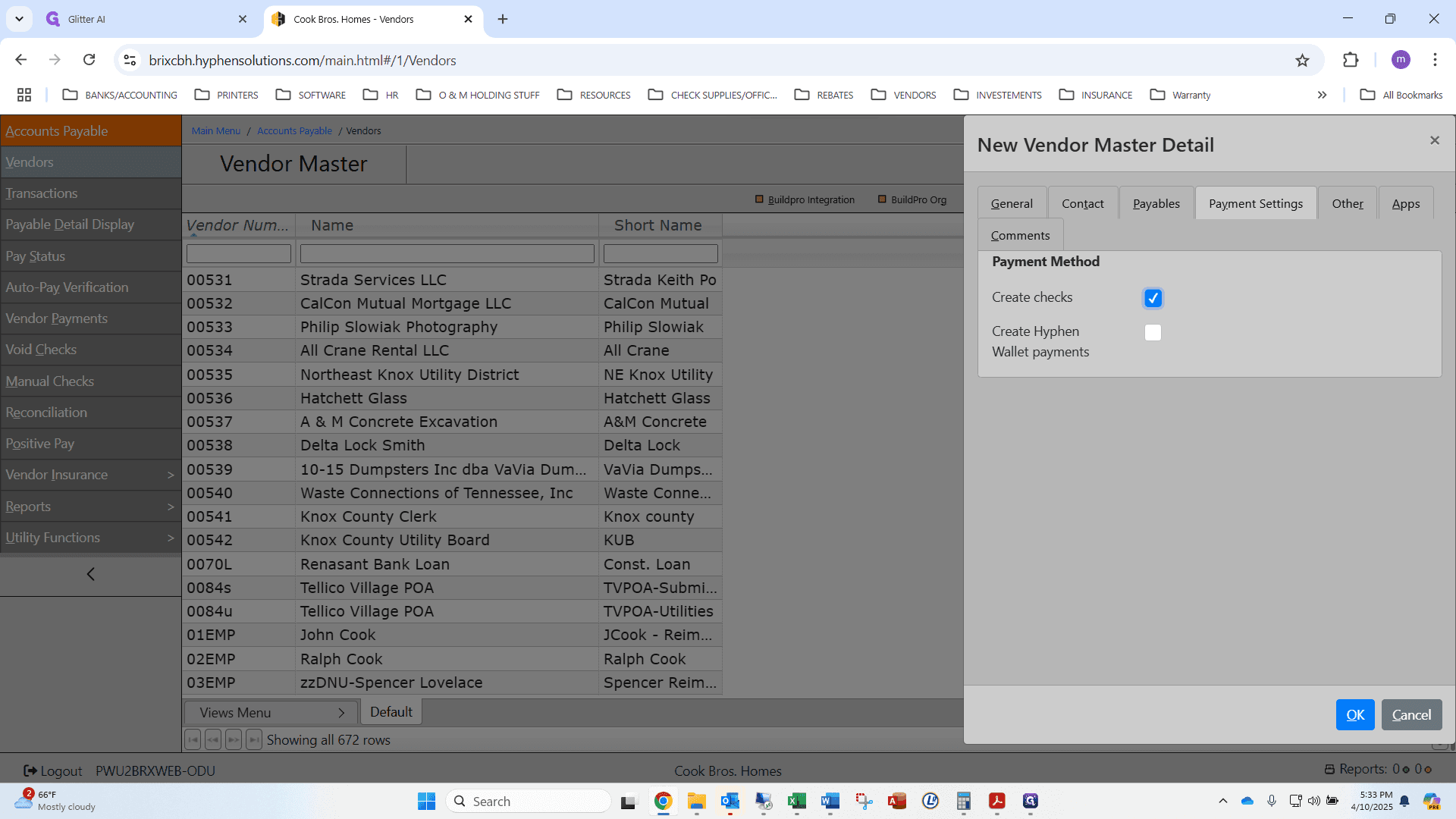Open the VENDORS bookmark folder
Screen dimensions: 1456x819
click(x=903, y=95)
